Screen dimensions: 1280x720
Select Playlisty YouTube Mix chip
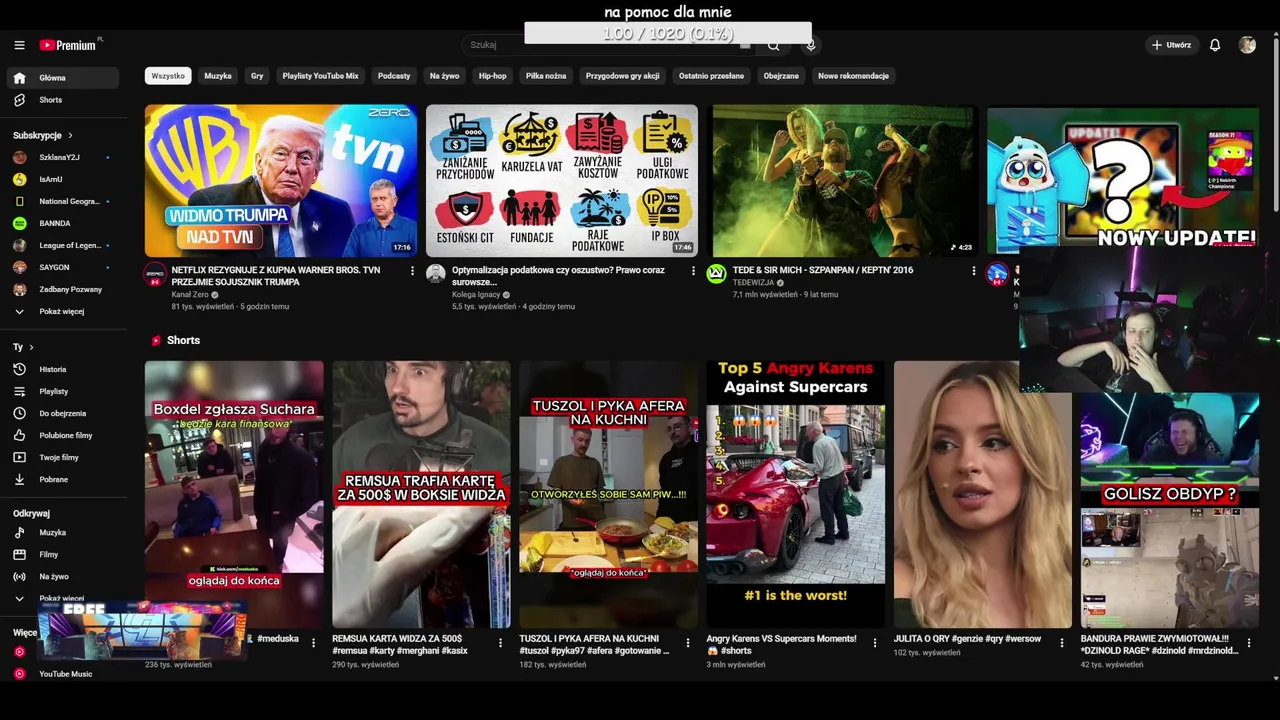(320, 76)
